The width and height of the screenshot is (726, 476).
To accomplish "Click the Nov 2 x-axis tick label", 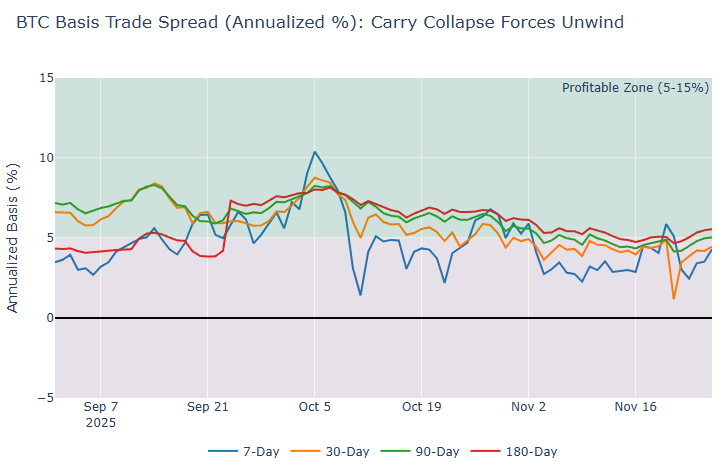I will tap(528, 407).
